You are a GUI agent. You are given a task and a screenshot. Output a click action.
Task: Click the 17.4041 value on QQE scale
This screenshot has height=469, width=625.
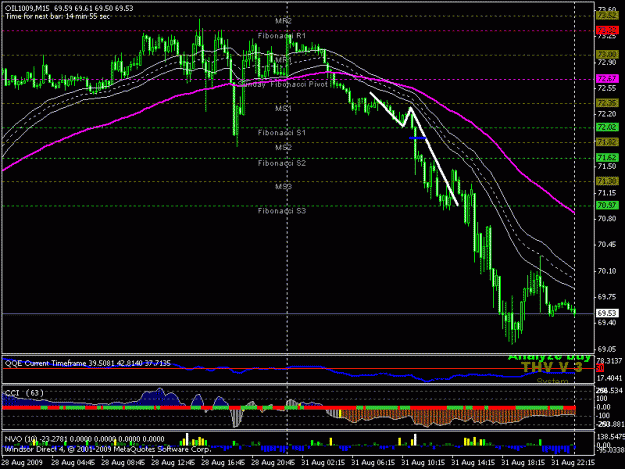tap(610, 377)
